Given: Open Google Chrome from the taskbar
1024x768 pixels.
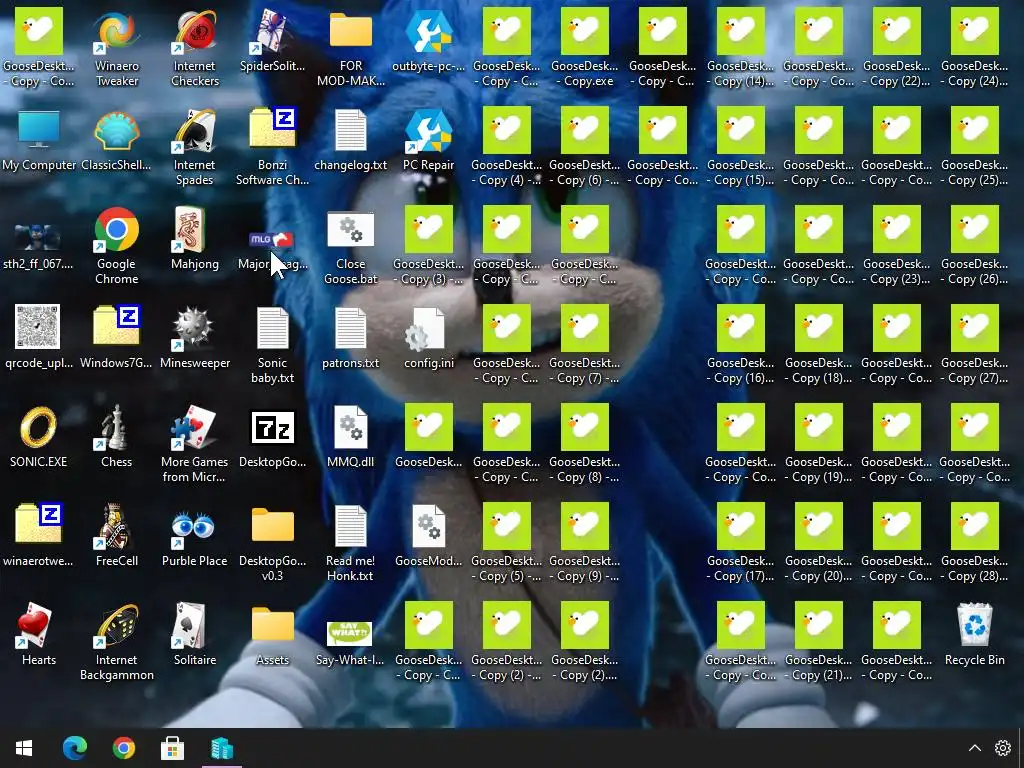Looking at the screenshot, I should (123, 748).
